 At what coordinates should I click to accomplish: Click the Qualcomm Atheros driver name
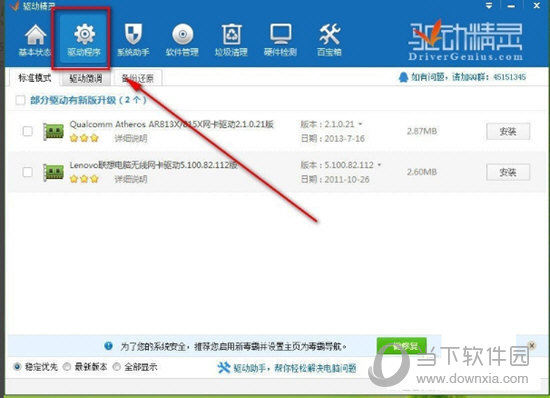pos(172,124)
